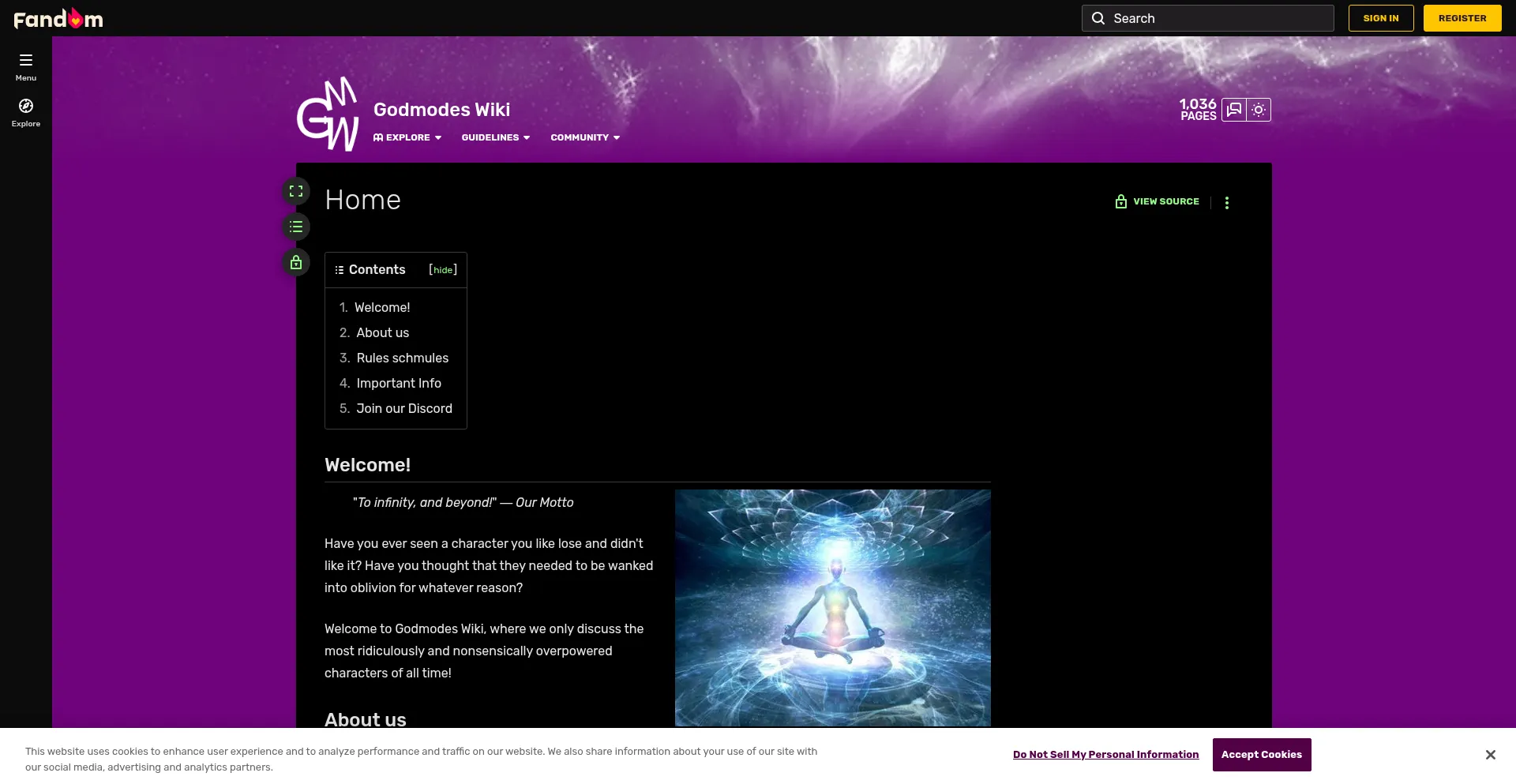
Task: Enter fullscreen mode using the expand icon
Action: [295, 190]
